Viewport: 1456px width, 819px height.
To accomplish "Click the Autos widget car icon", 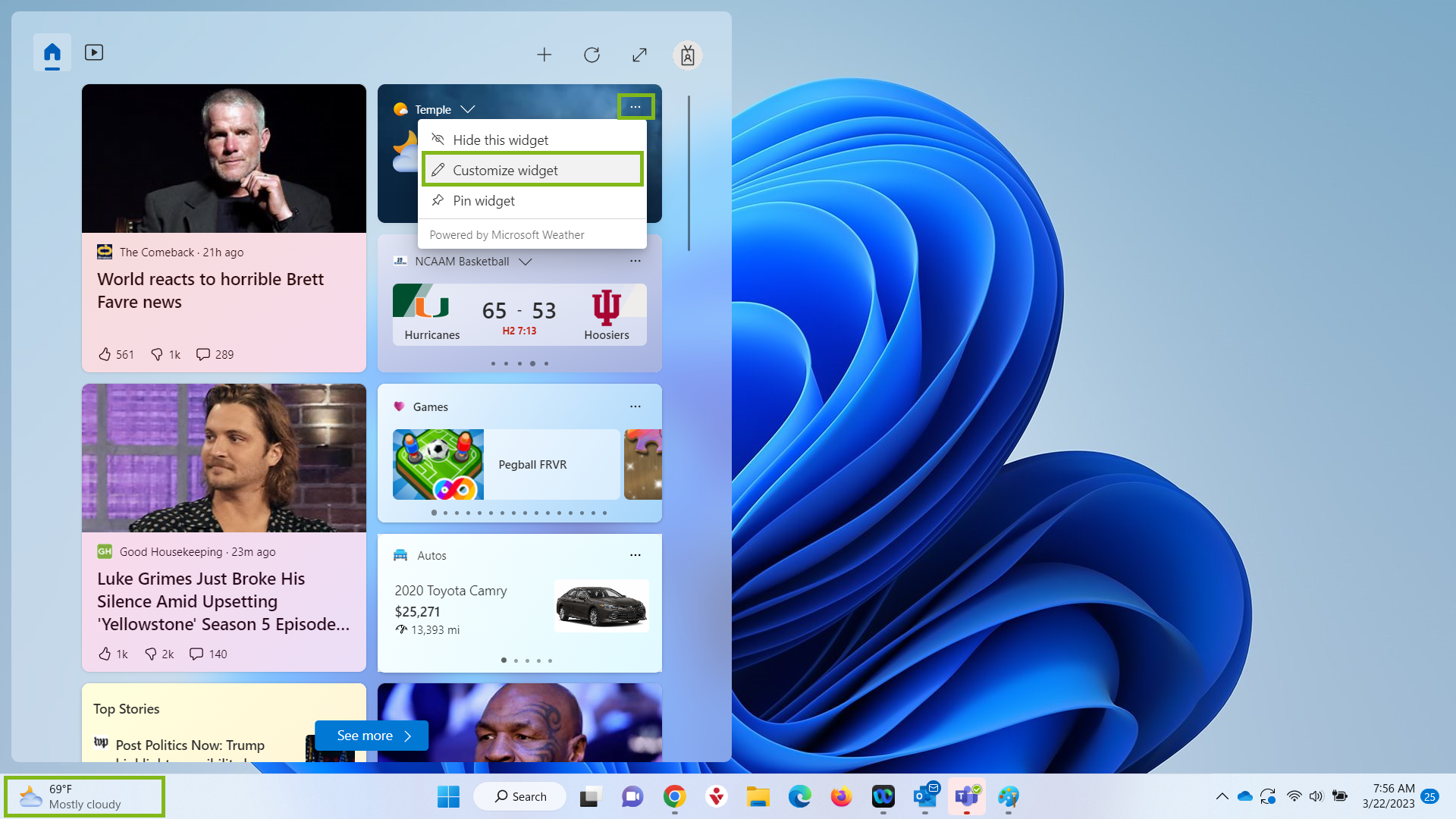I will (400, 555).
